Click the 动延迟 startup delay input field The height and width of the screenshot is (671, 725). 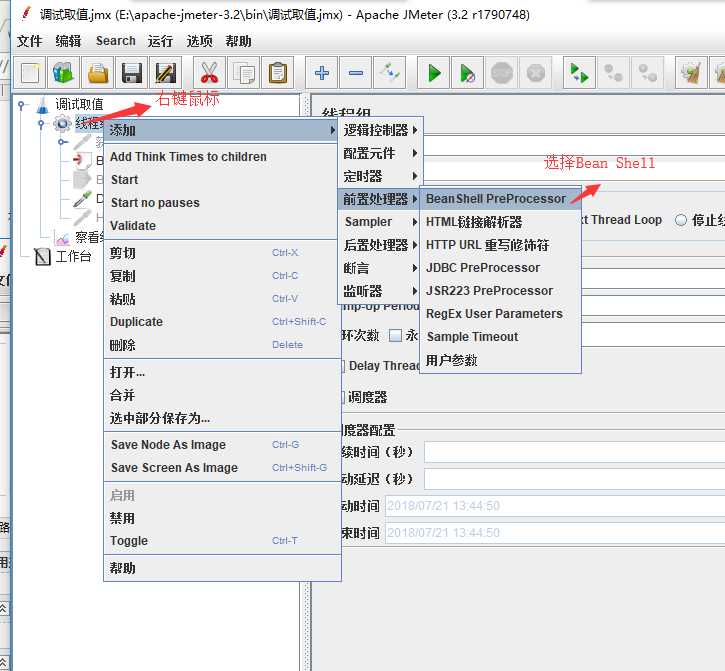(x=574, y=479)
